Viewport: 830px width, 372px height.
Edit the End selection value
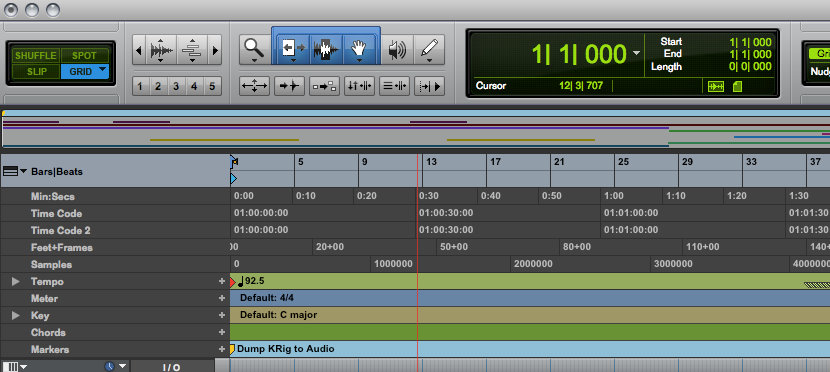(750, 55)
